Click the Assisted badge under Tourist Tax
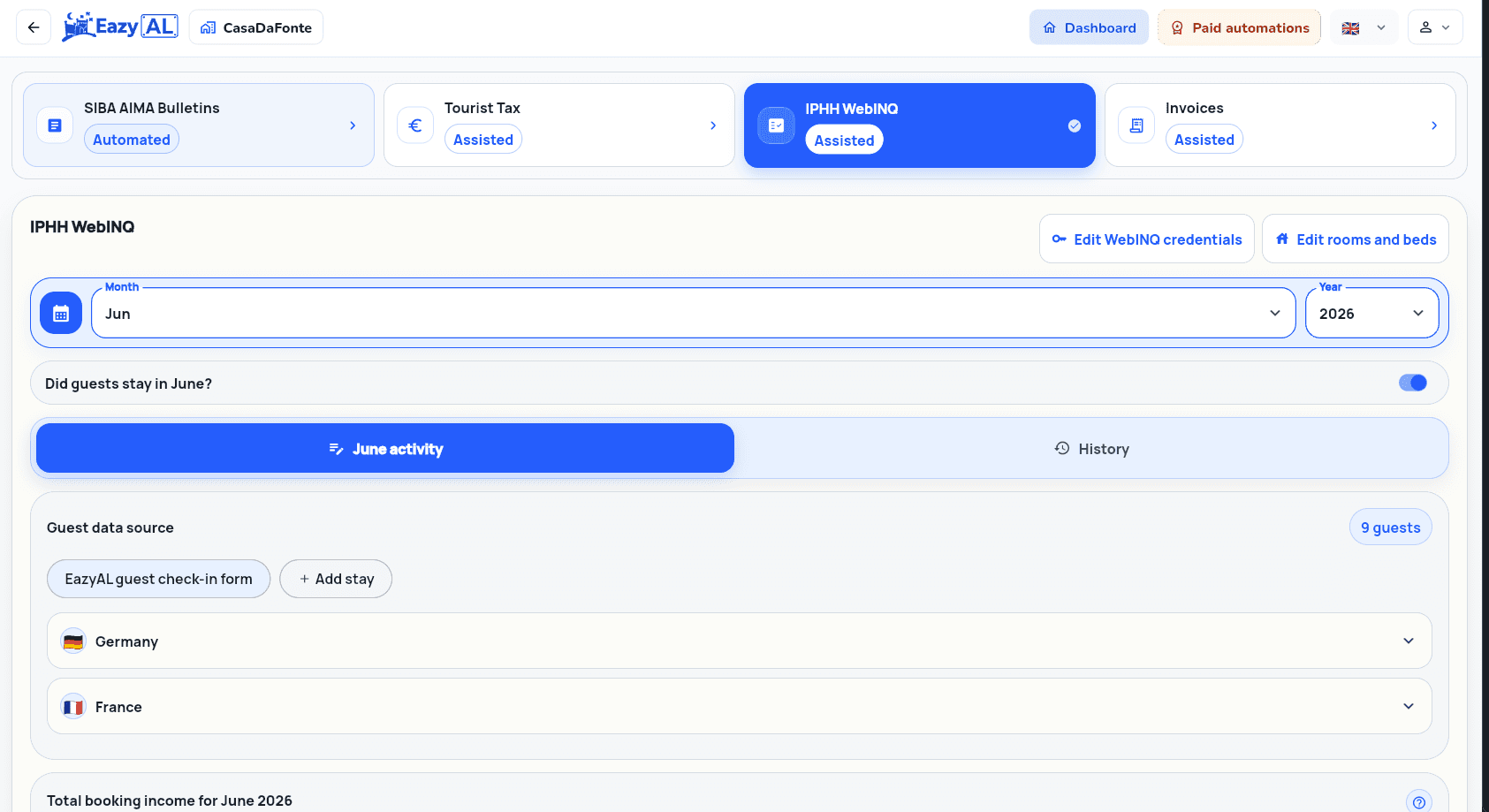 coord(483,140)
